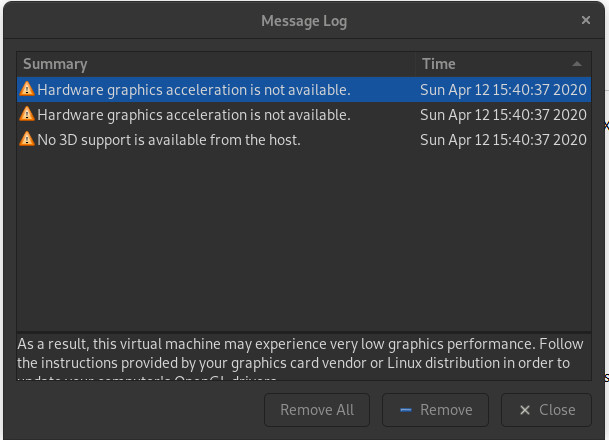The width and height of the screenshot is (609, 440).
Task: Click warning icon on the unselected Hardware graphics row
Action: [27, 114]
